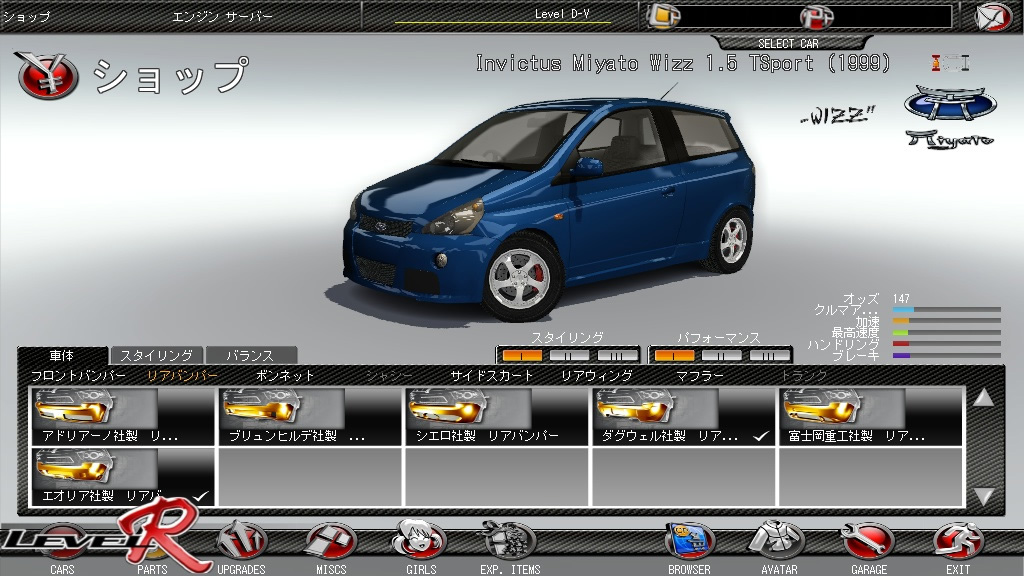Screen dimensions: 1024x576
Task: Open the PARTS section in bottom navigation
Action: [x=152, y=549]
